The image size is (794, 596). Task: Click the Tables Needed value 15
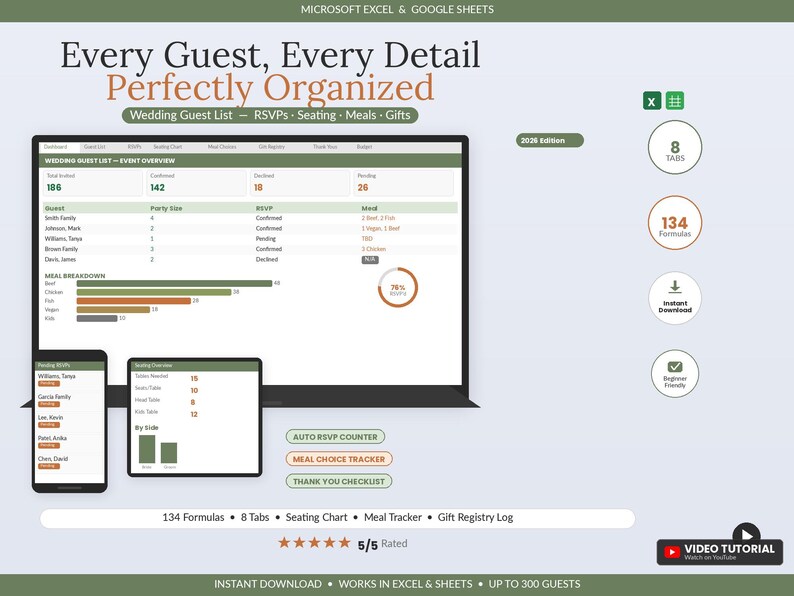pos(194,379)
